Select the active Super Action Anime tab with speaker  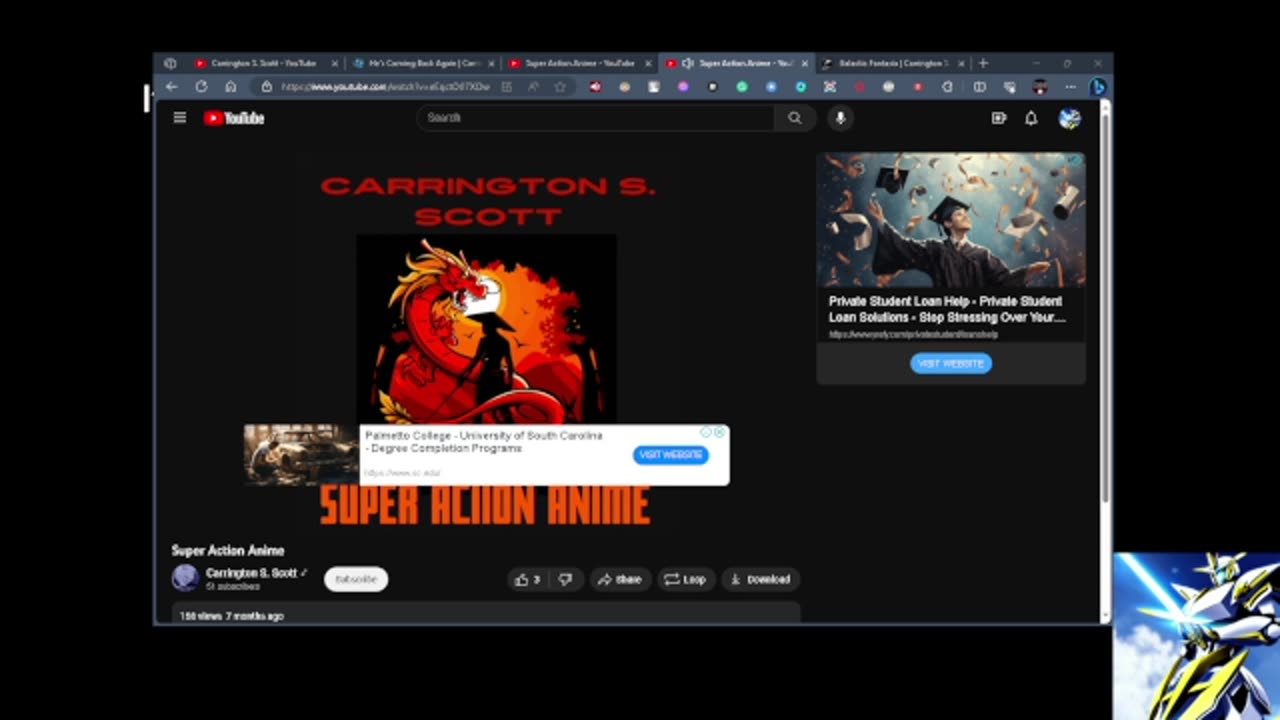(738, 63)
